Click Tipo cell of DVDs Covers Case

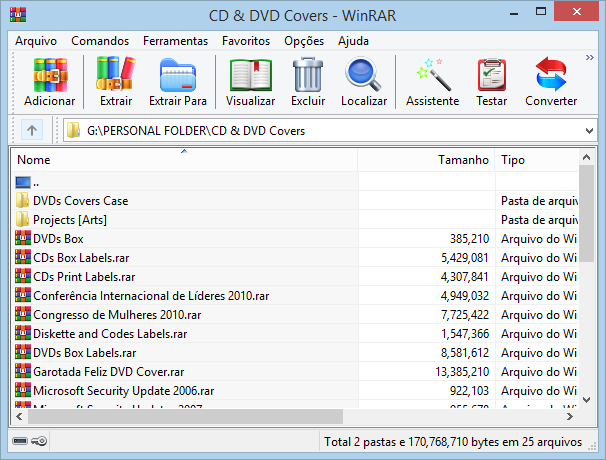[x=539, y=201]
